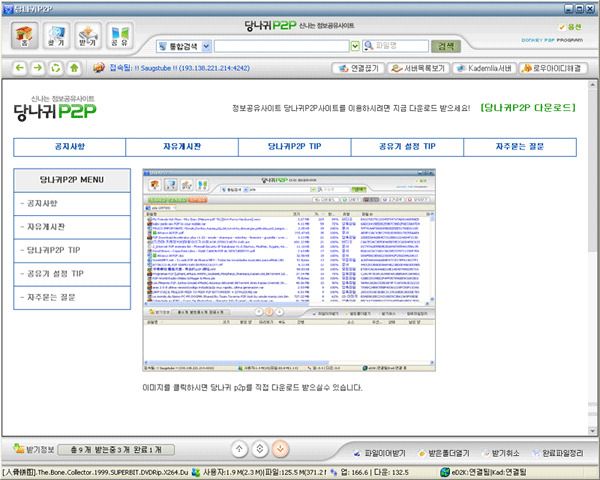This screenshot has height=480, width=600.
Task: Open the Share (공유) toolbar icon
Action: (120, 36)
